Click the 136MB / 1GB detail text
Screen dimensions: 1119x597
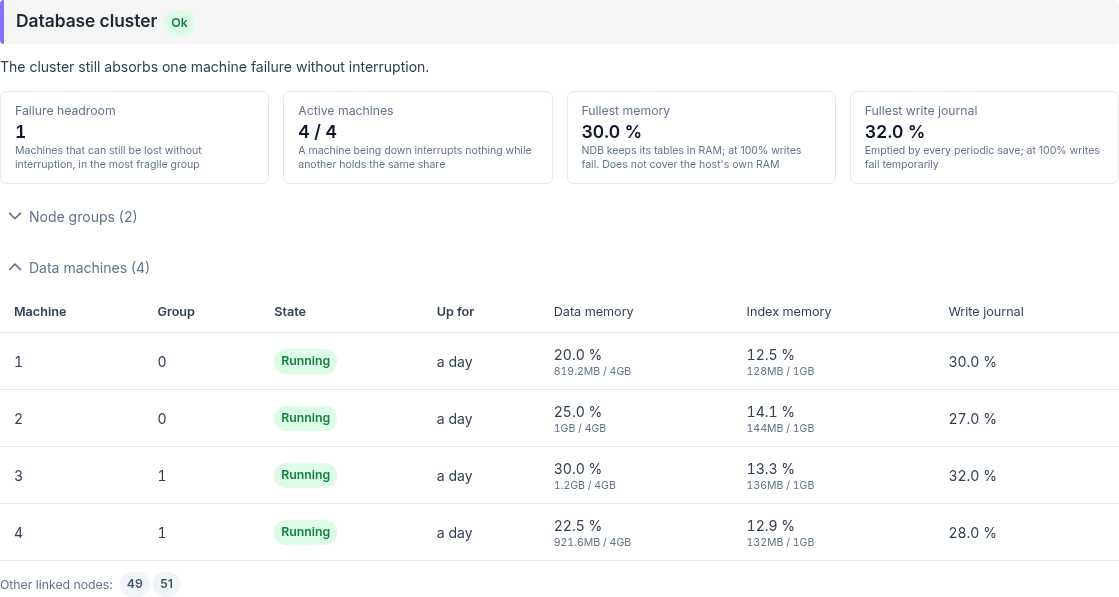(780, 485)
